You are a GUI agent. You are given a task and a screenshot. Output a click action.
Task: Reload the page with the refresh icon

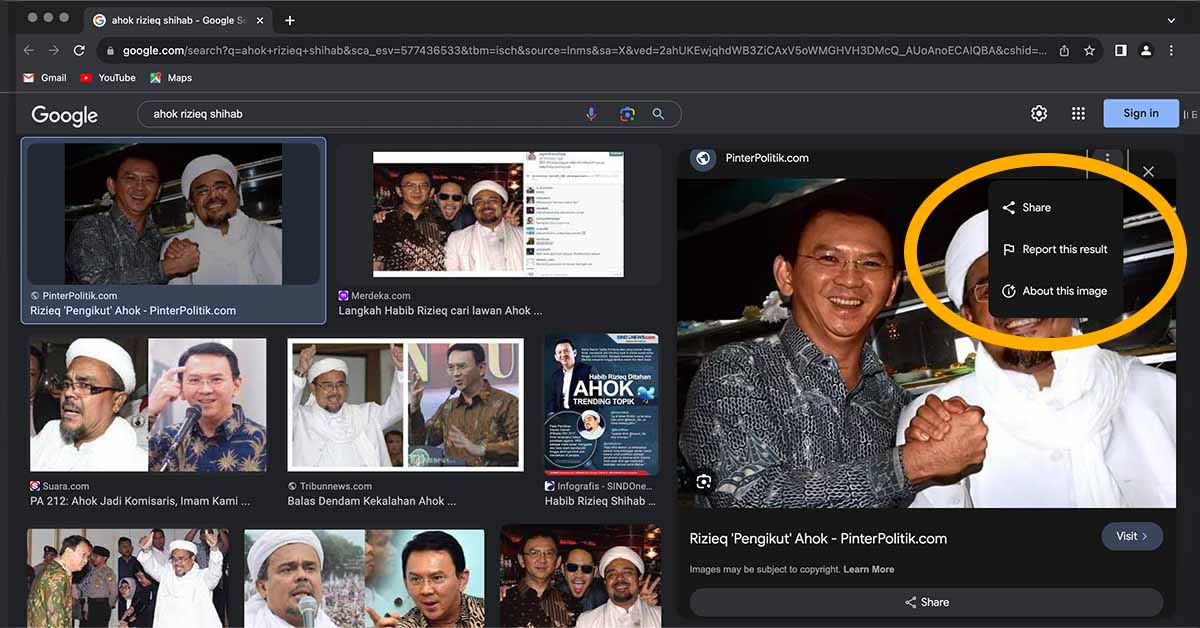(x=79, y=49)
